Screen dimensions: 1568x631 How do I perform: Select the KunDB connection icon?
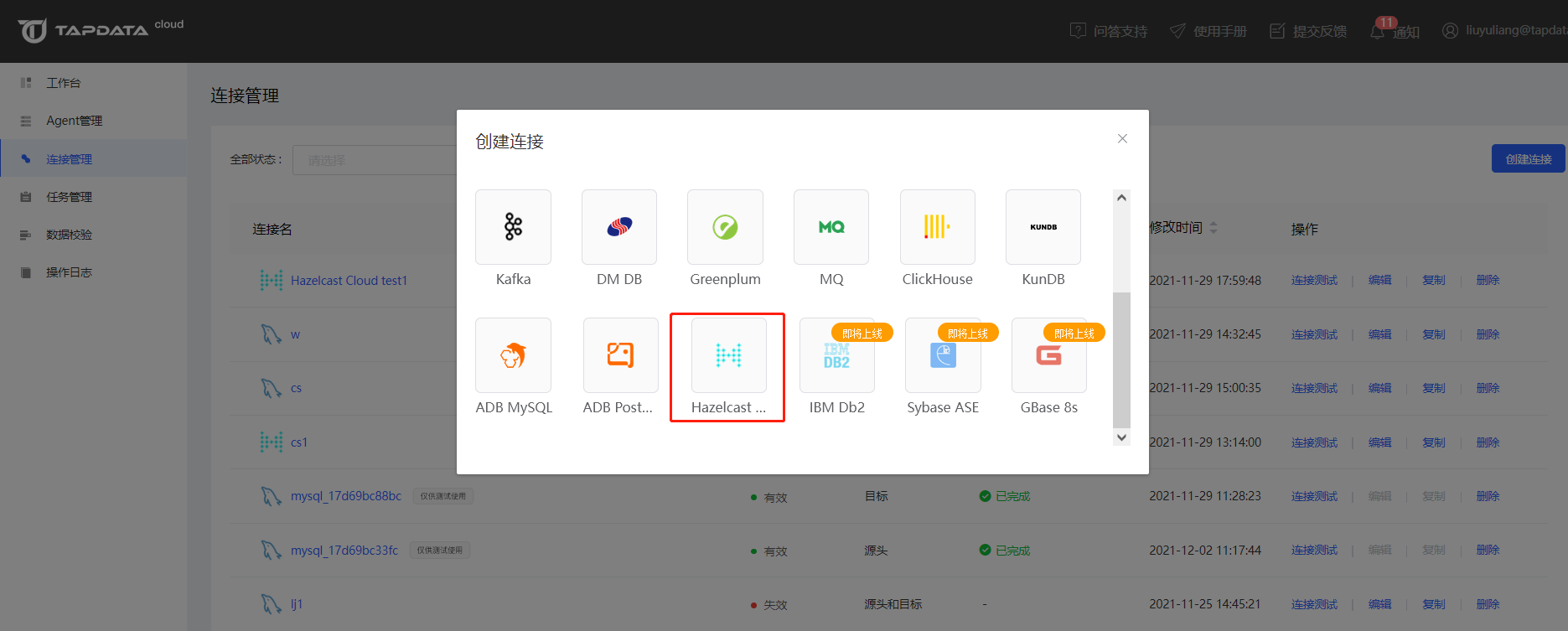coord(1043,227)
